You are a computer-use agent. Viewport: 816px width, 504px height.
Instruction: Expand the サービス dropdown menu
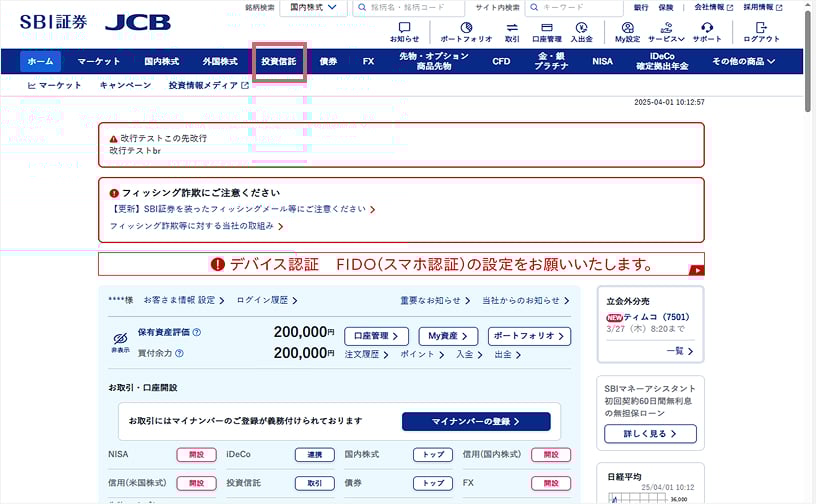click(666, 32)
